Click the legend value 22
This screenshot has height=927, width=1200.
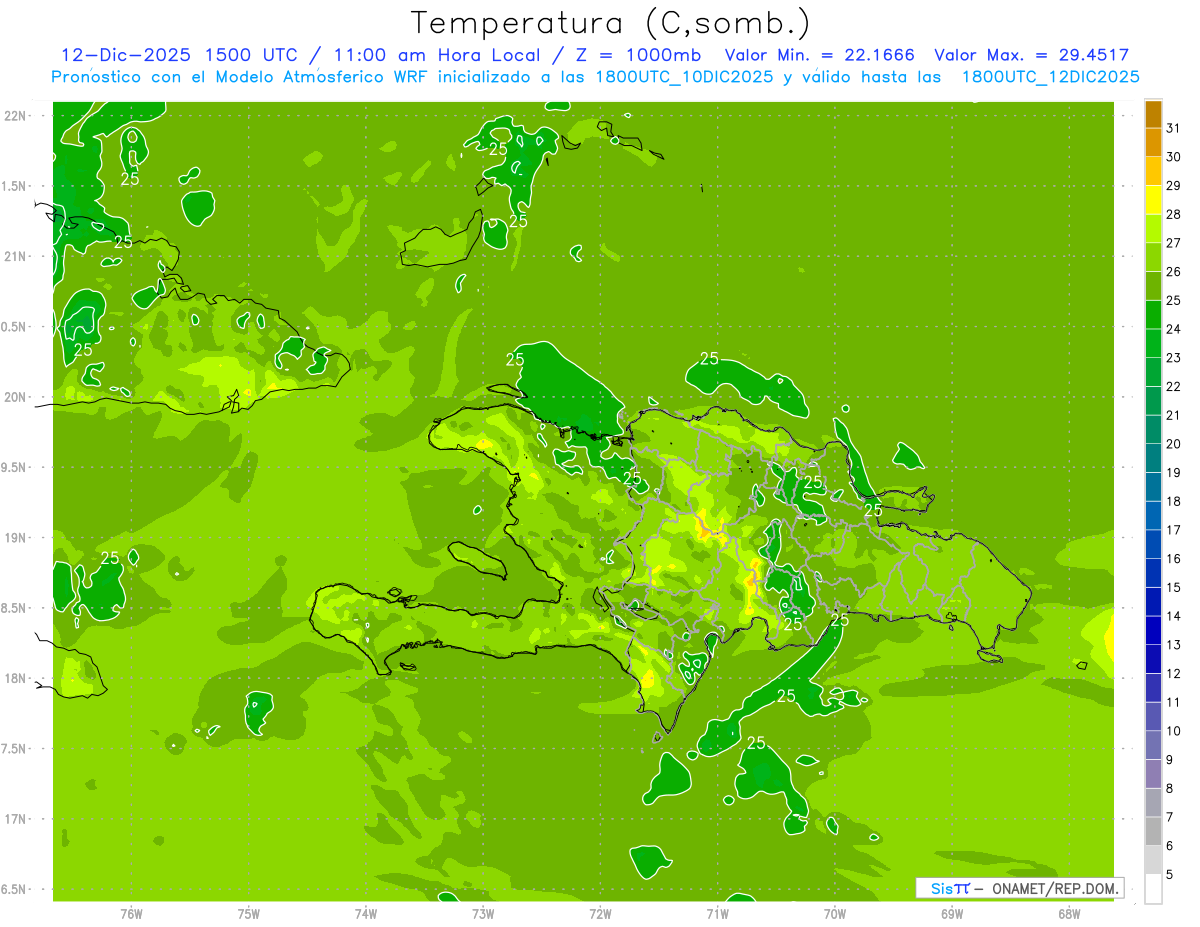coord(1173,386)
